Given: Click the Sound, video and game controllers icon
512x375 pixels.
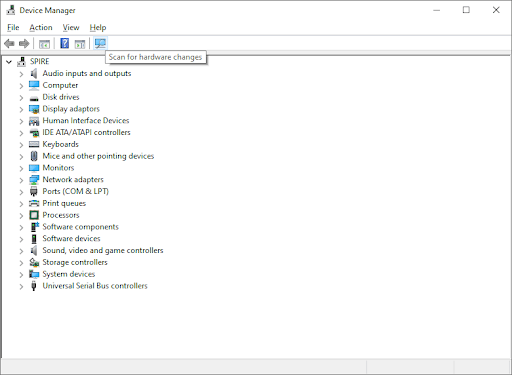Looking at the screenshot, I should click(34, 250).
